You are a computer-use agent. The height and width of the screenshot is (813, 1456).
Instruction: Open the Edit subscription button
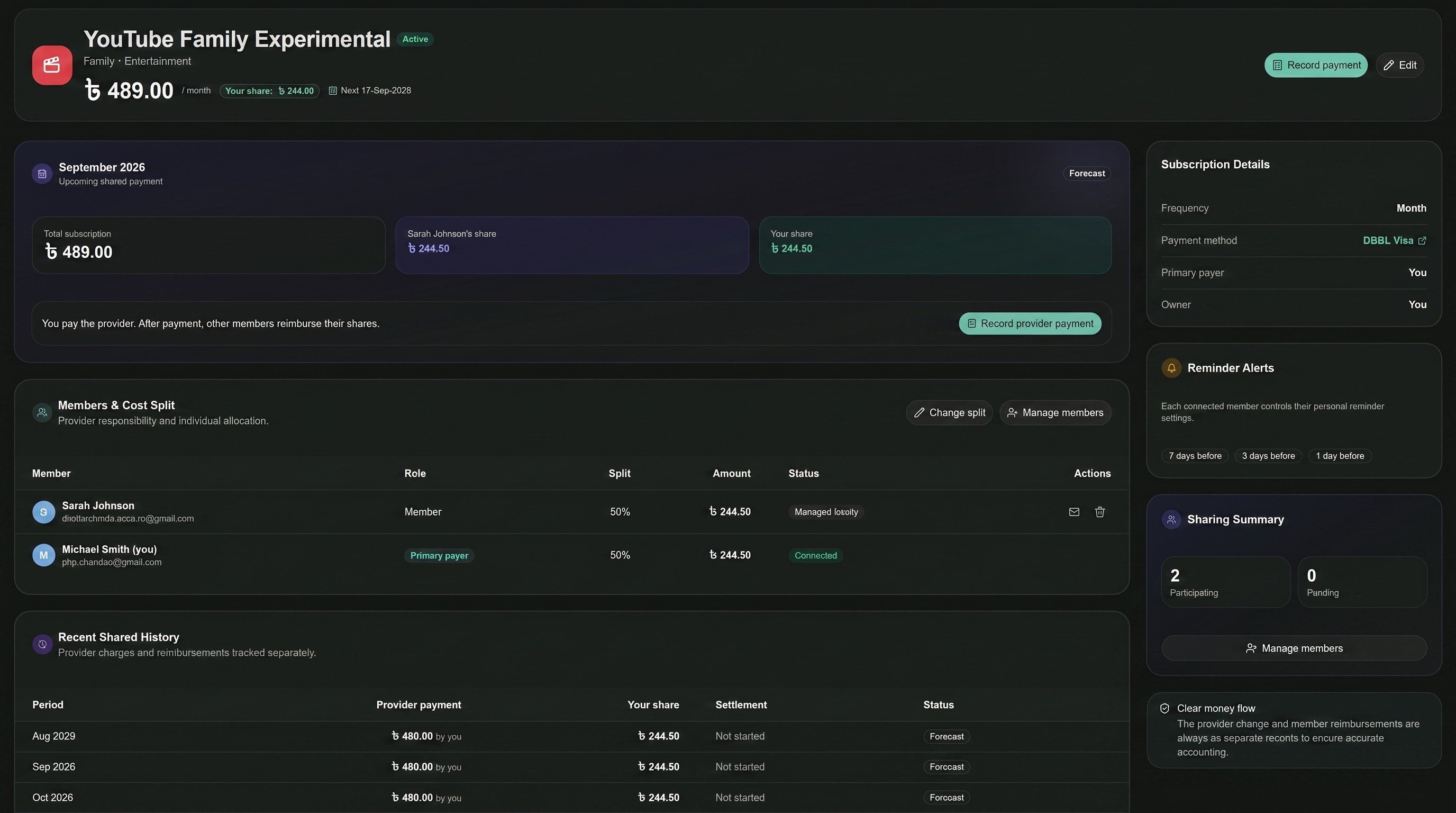click(1399, 65)
